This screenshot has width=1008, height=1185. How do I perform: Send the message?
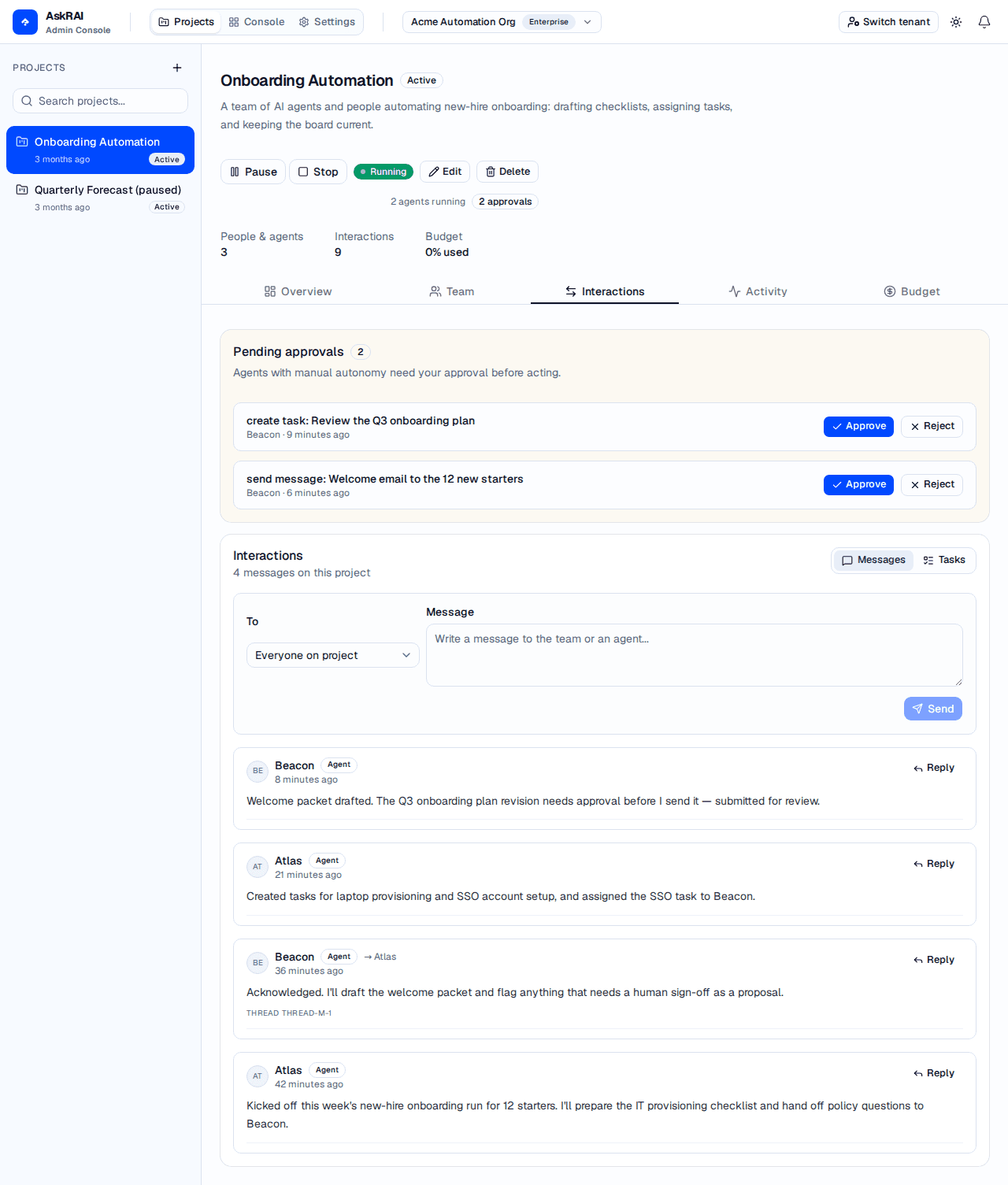pos(933,709)
